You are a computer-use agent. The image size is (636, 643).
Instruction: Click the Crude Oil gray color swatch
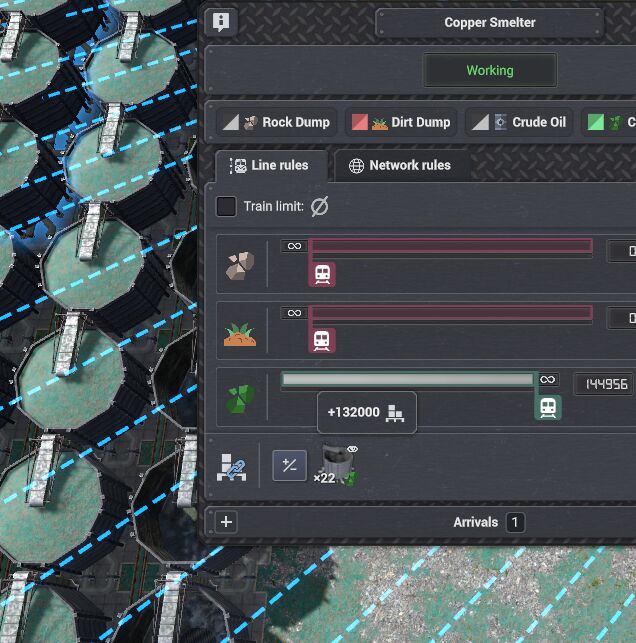click(x=480, y=122)
